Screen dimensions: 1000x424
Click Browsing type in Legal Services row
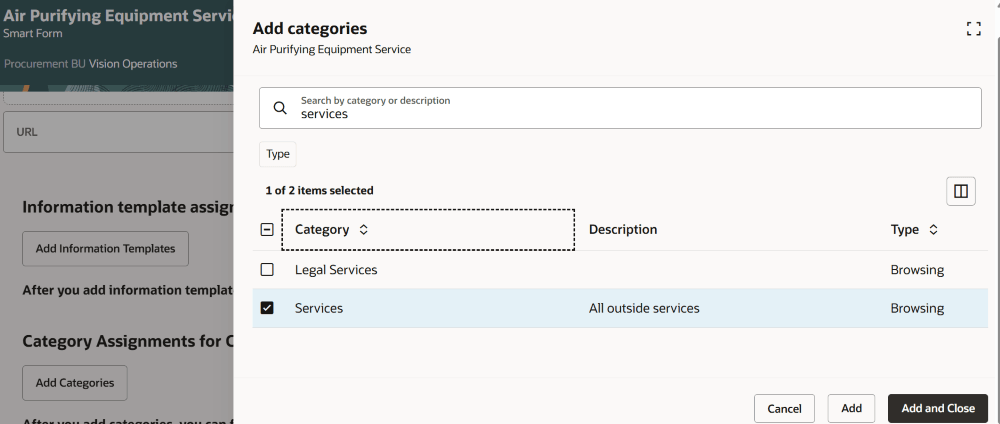917,270
